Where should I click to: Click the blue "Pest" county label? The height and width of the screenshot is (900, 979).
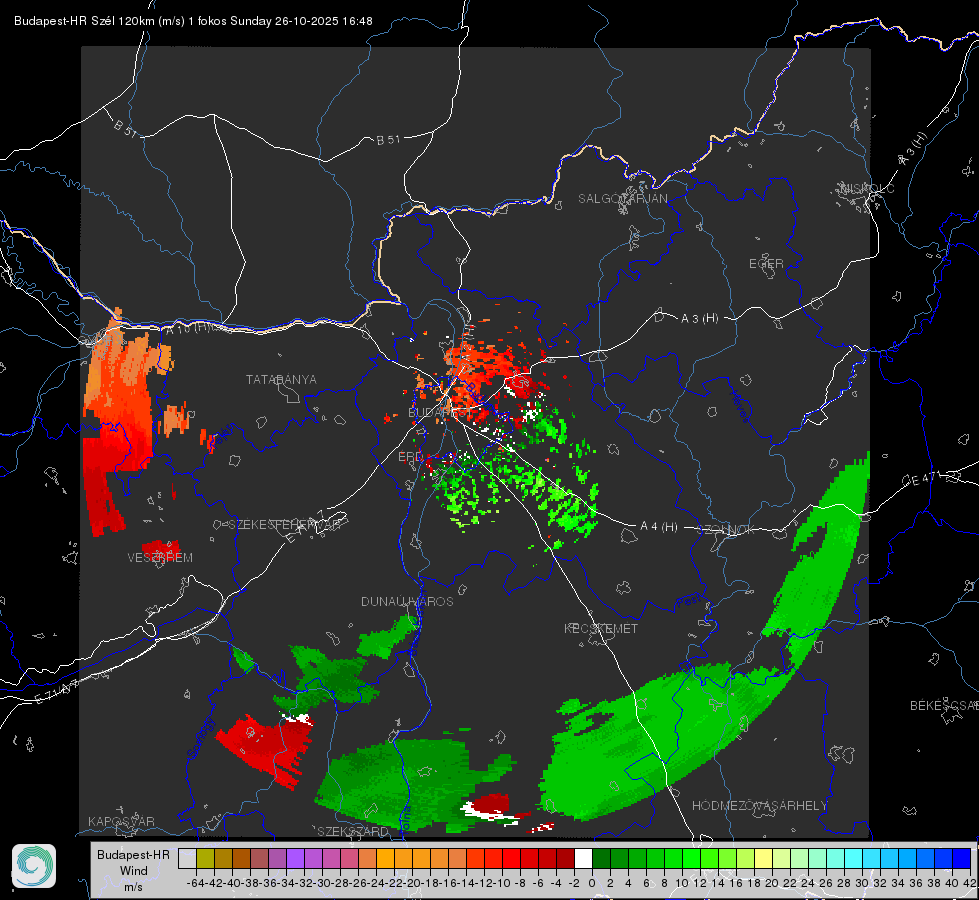click(689, 601)
